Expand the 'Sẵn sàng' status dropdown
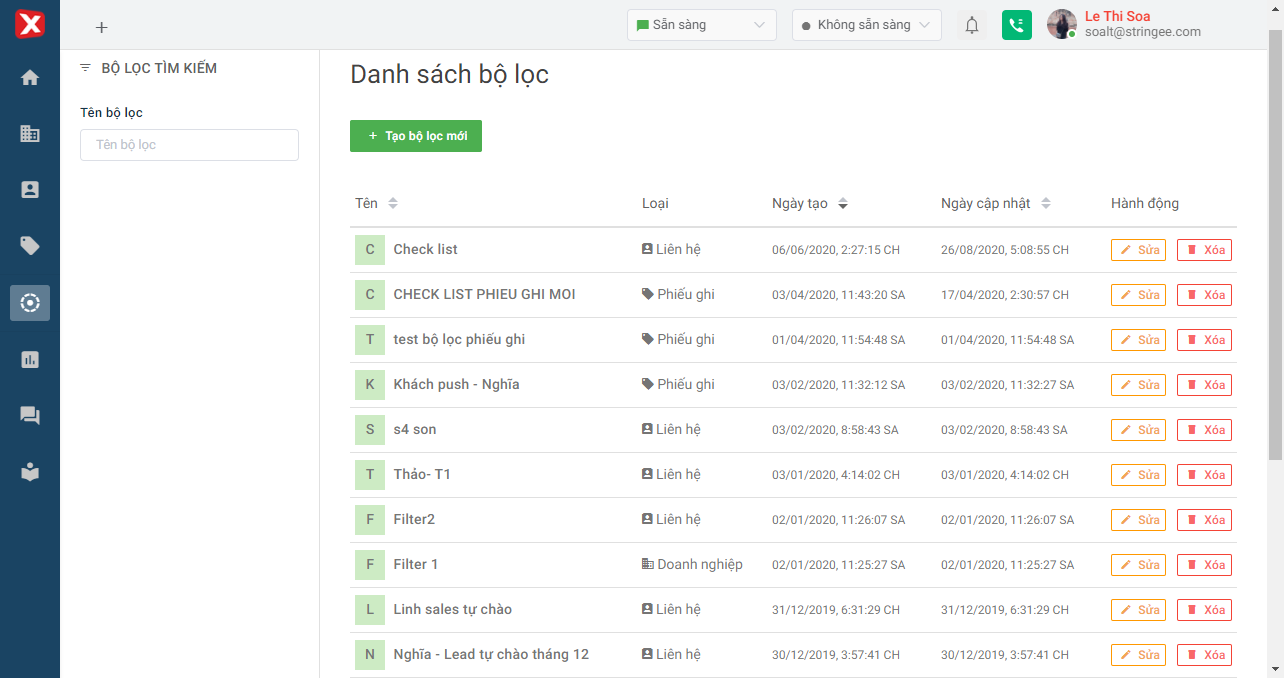The height and width of the screenshot is (678, 1284). (701, 25)
